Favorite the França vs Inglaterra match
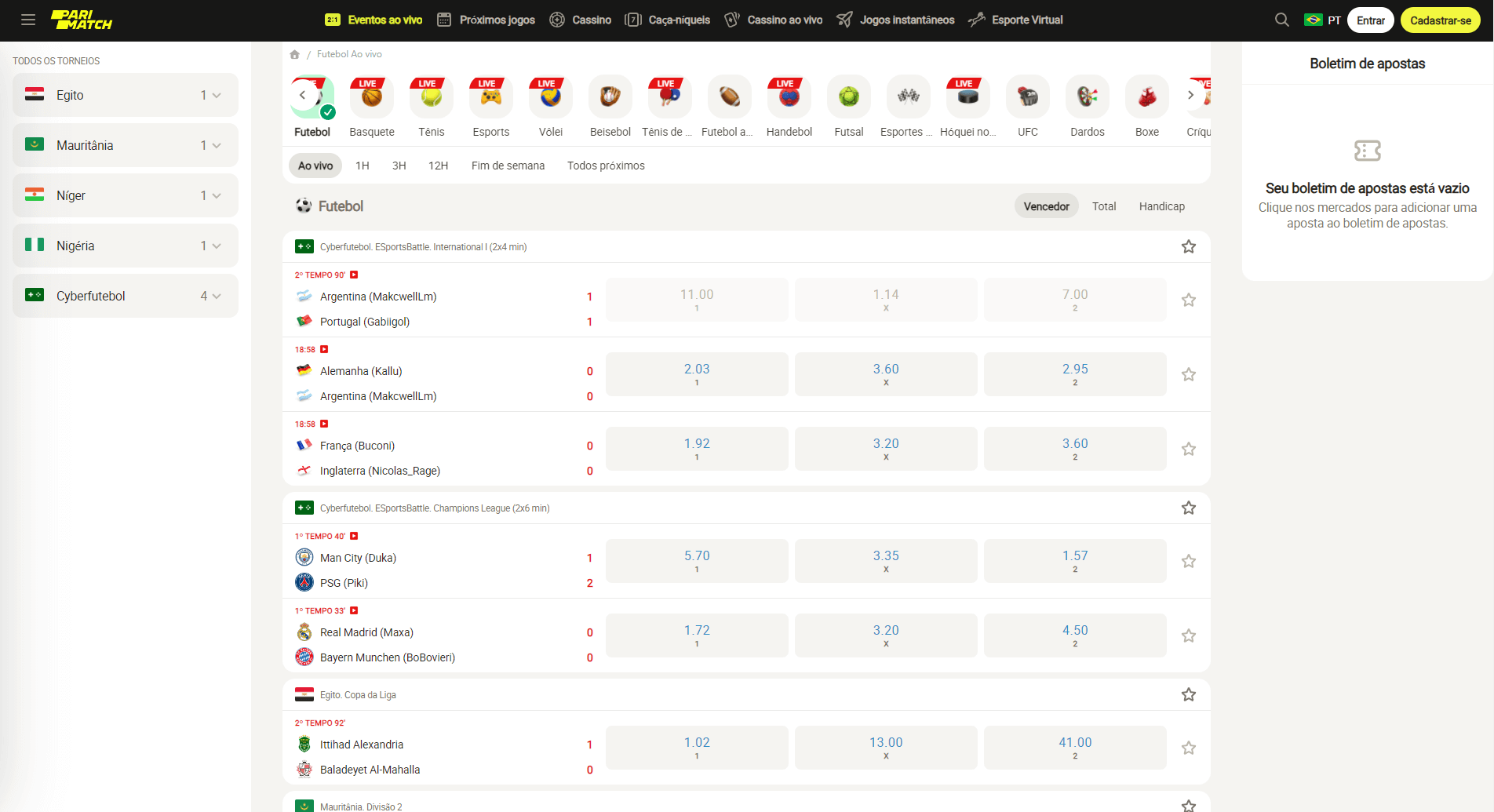 click(x=1189, y=449)
